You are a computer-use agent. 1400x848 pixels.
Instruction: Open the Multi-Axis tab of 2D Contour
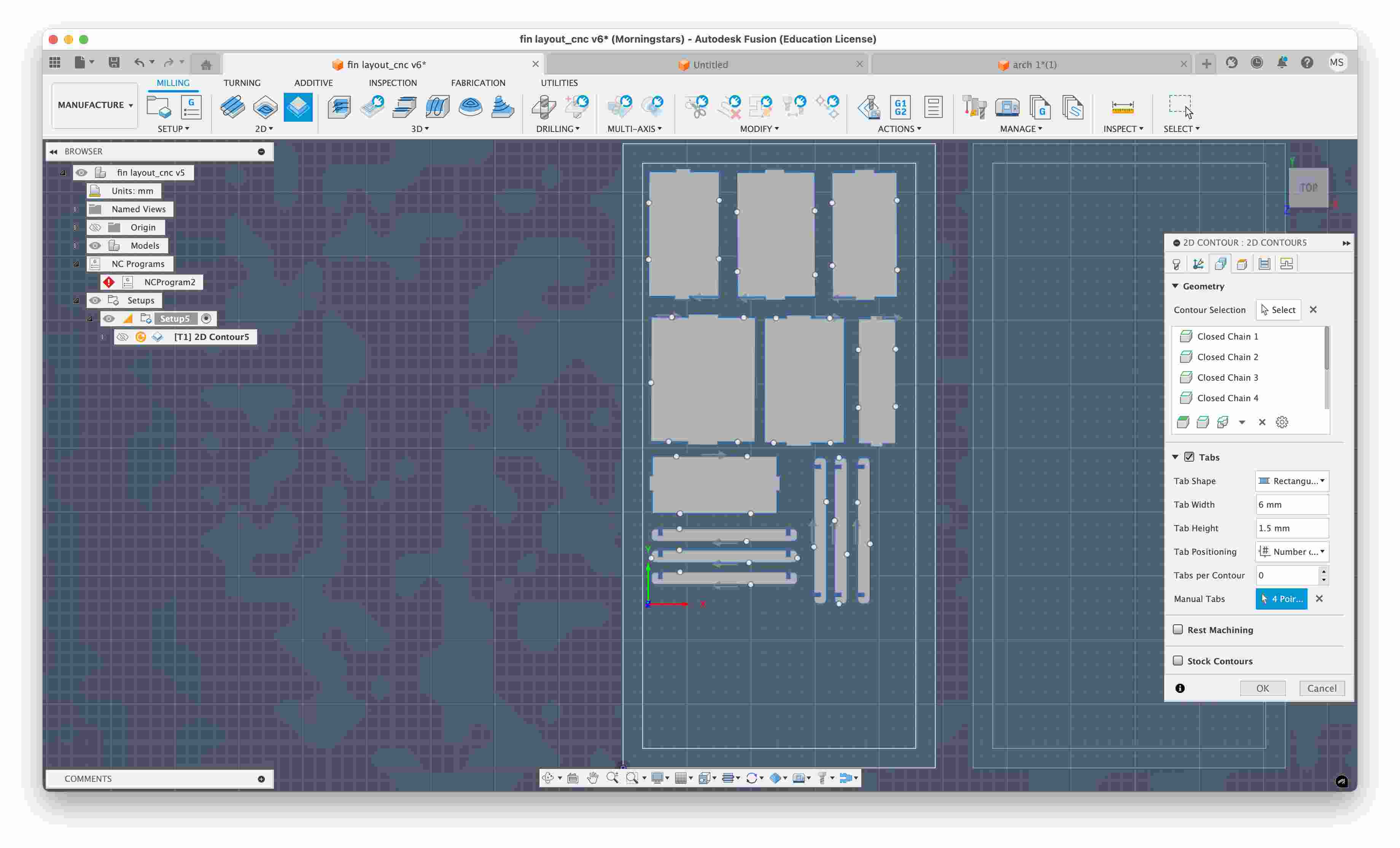coord(1198,264)
